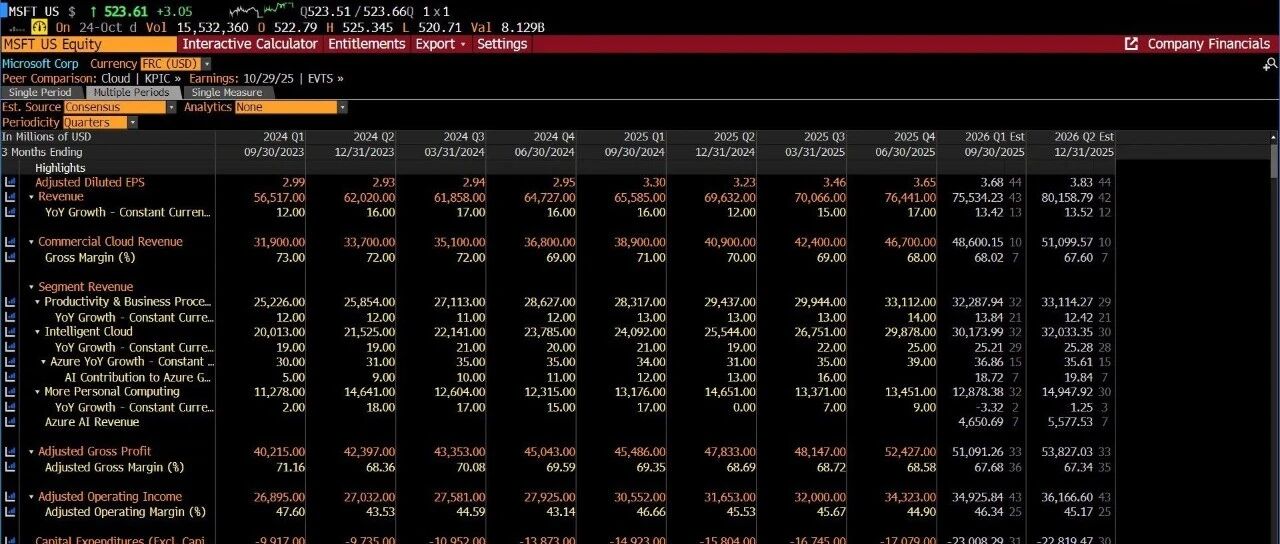Open the Entitlements menu item

click(x=367, y=44)
